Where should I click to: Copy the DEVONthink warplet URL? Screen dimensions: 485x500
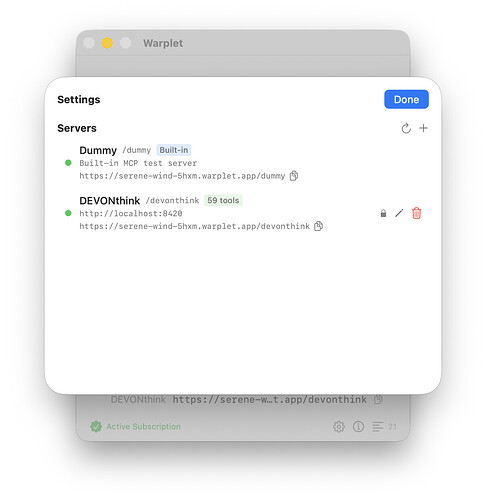[x=318, y=226]
